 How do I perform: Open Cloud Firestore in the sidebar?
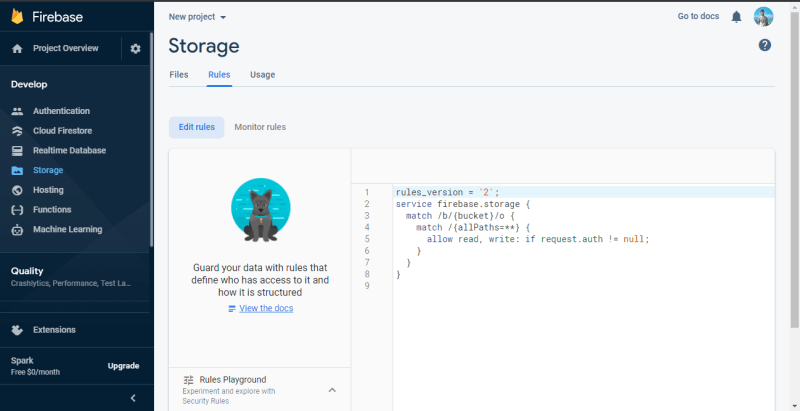(63, 131)
